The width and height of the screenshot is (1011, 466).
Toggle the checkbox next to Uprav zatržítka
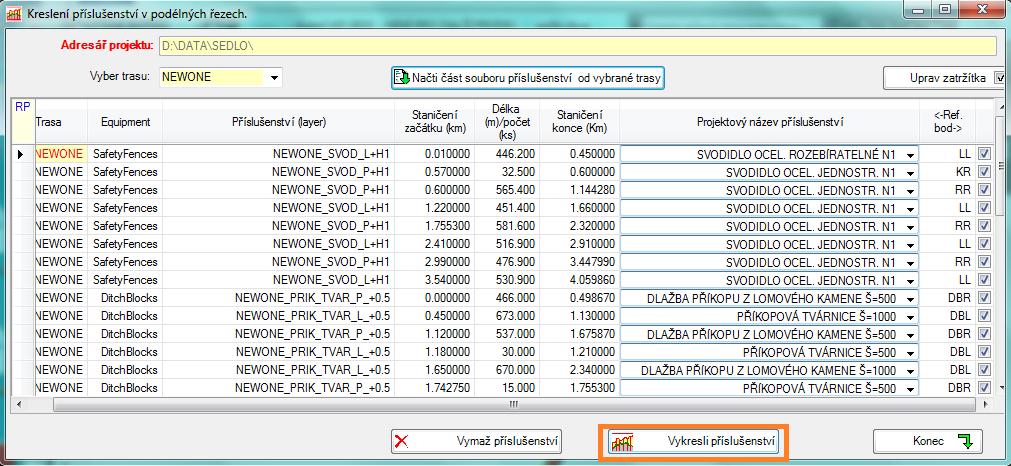click(x=1000, y=78)
